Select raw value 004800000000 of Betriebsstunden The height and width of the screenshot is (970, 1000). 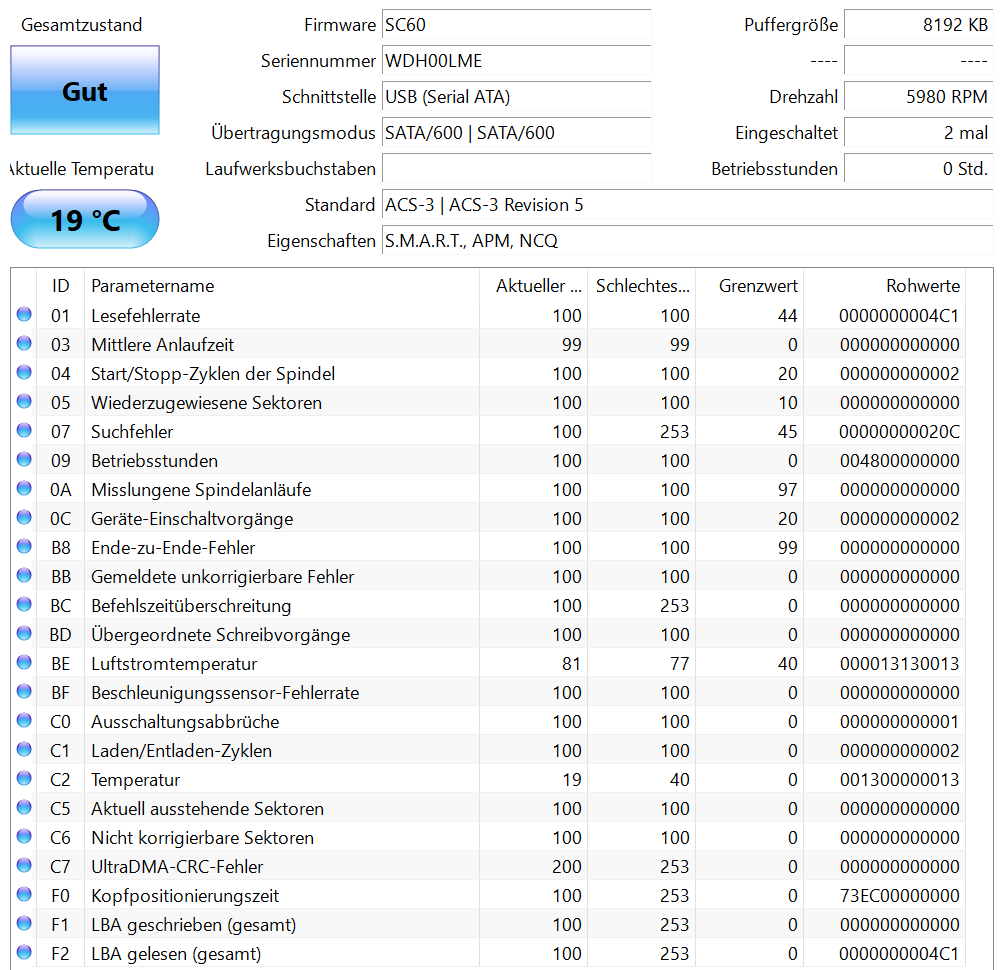tap(899, 460)
